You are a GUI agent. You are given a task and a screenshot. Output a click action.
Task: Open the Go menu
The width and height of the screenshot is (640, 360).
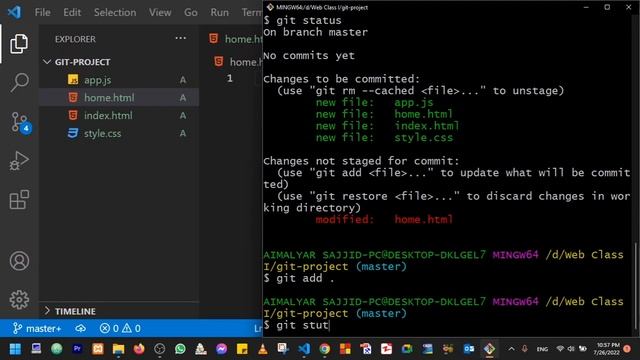[x=191, y=12]
